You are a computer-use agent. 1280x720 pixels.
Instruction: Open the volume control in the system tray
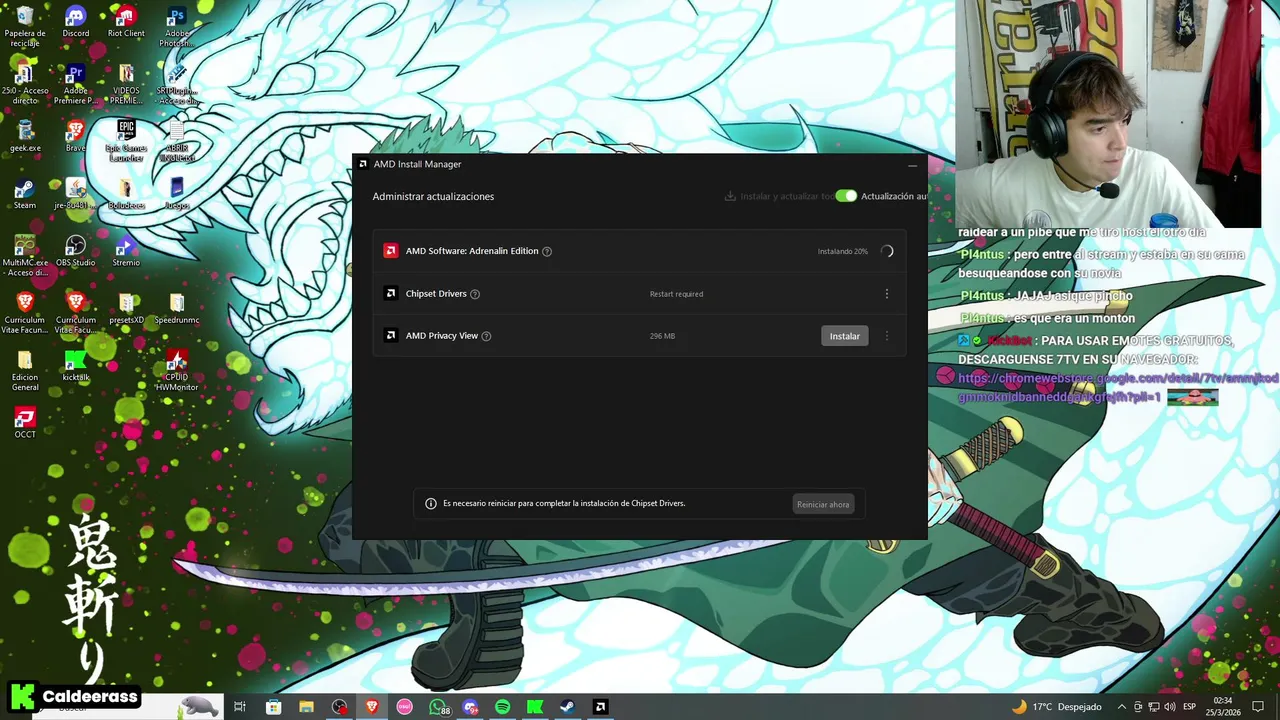1169,707
